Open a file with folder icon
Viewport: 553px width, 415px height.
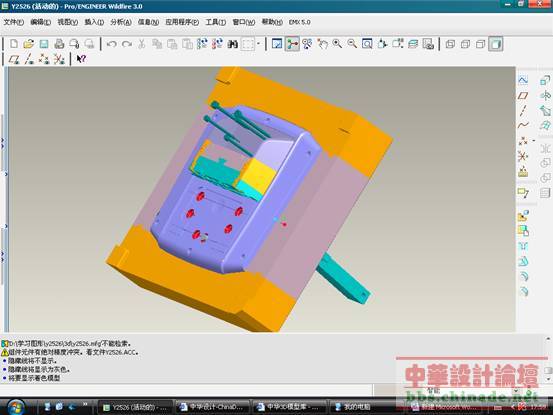[29, 44]
